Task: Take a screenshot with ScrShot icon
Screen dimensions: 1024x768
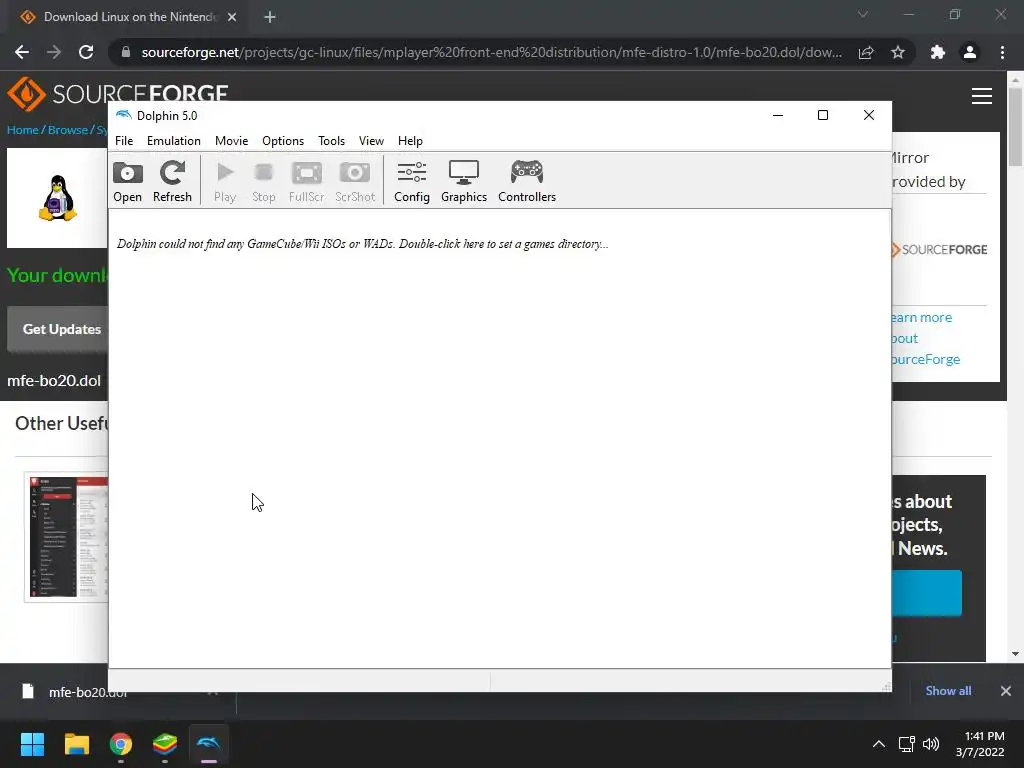Action: coord(355,181)
